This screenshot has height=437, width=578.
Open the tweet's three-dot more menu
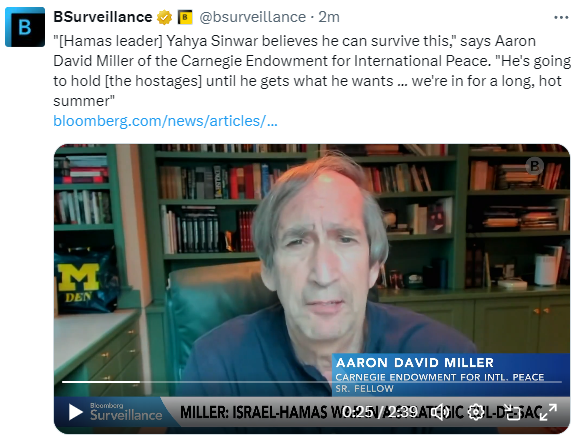click(561, 17)
